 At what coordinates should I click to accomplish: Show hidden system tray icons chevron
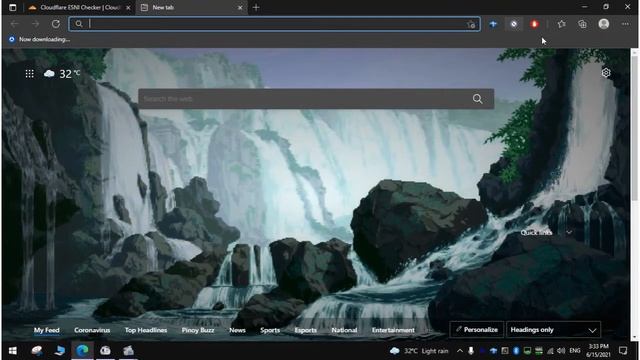coord(460,351)
